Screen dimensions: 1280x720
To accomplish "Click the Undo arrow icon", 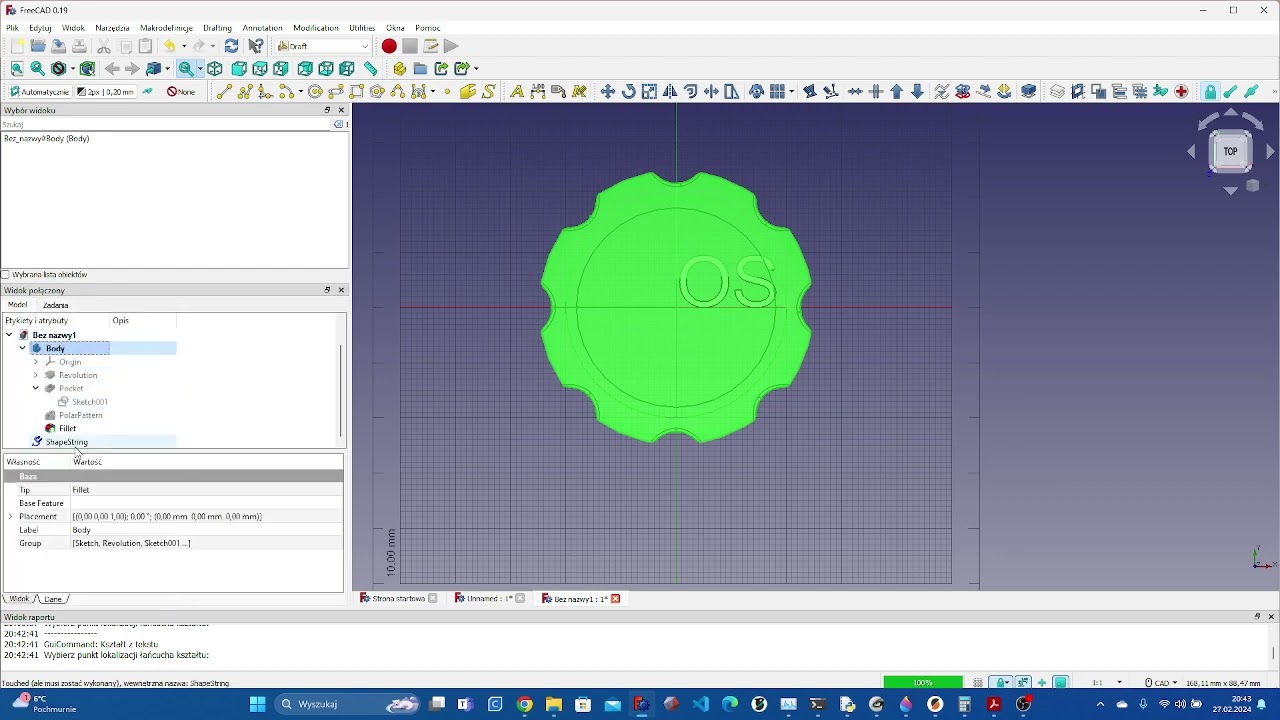I will [x=170, y=46].
